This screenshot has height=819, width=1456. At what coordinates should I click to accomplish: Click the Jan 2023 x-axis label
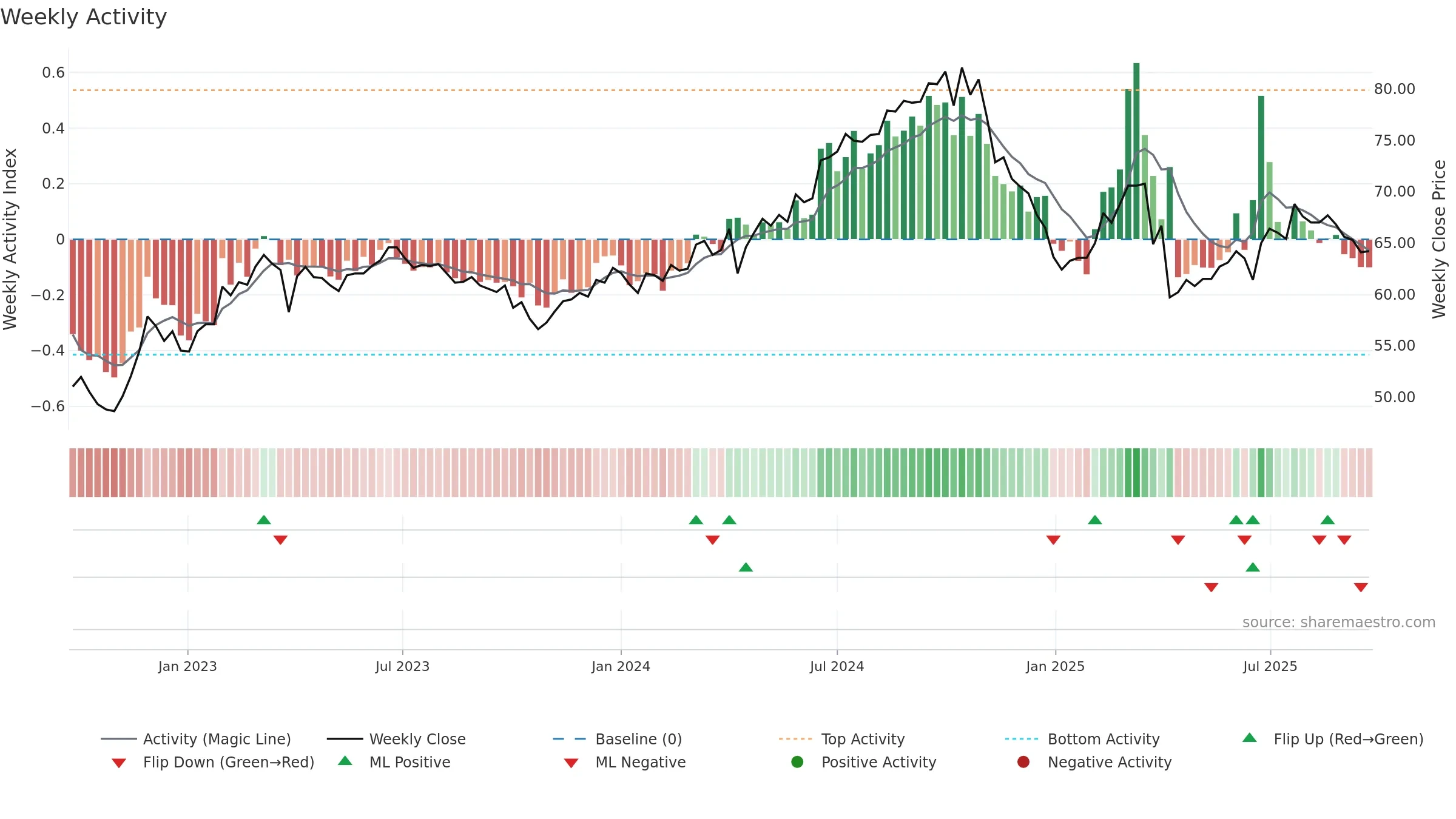click(187, 667)
